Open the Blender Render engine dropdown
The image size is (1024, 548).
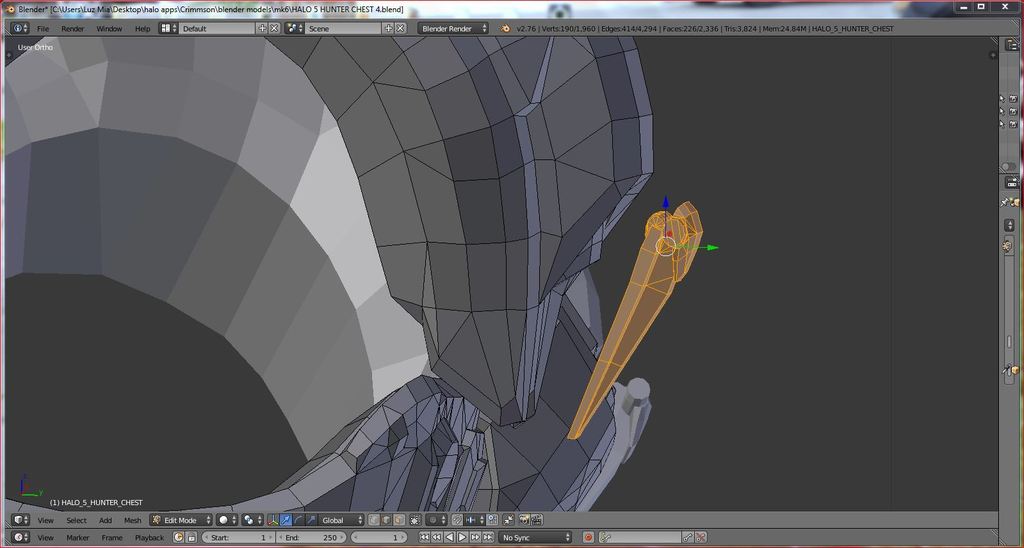[x=453, y=28]
